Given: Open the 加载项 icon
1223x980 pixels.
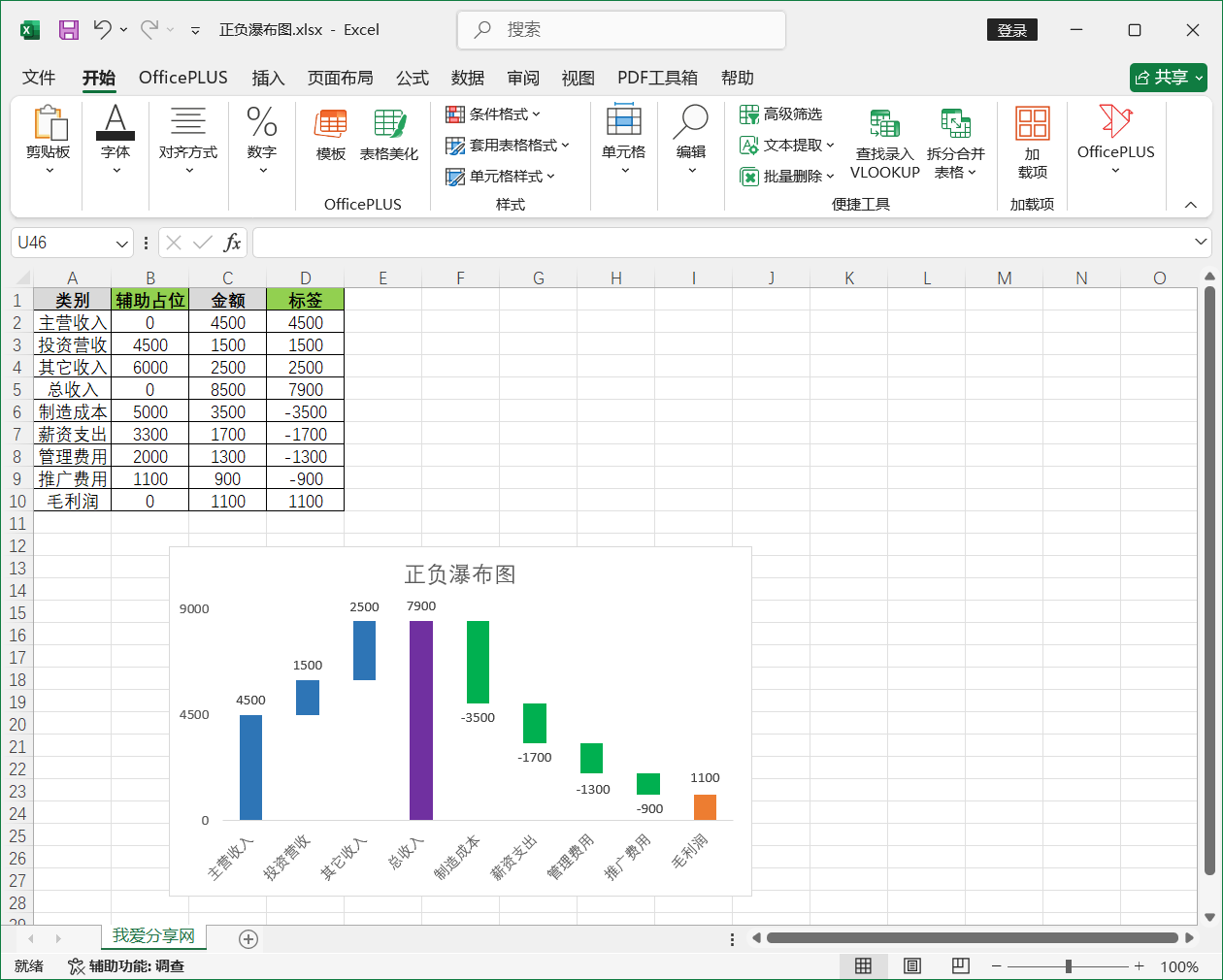Looking at the screenshot, I should click(1032, 142).
